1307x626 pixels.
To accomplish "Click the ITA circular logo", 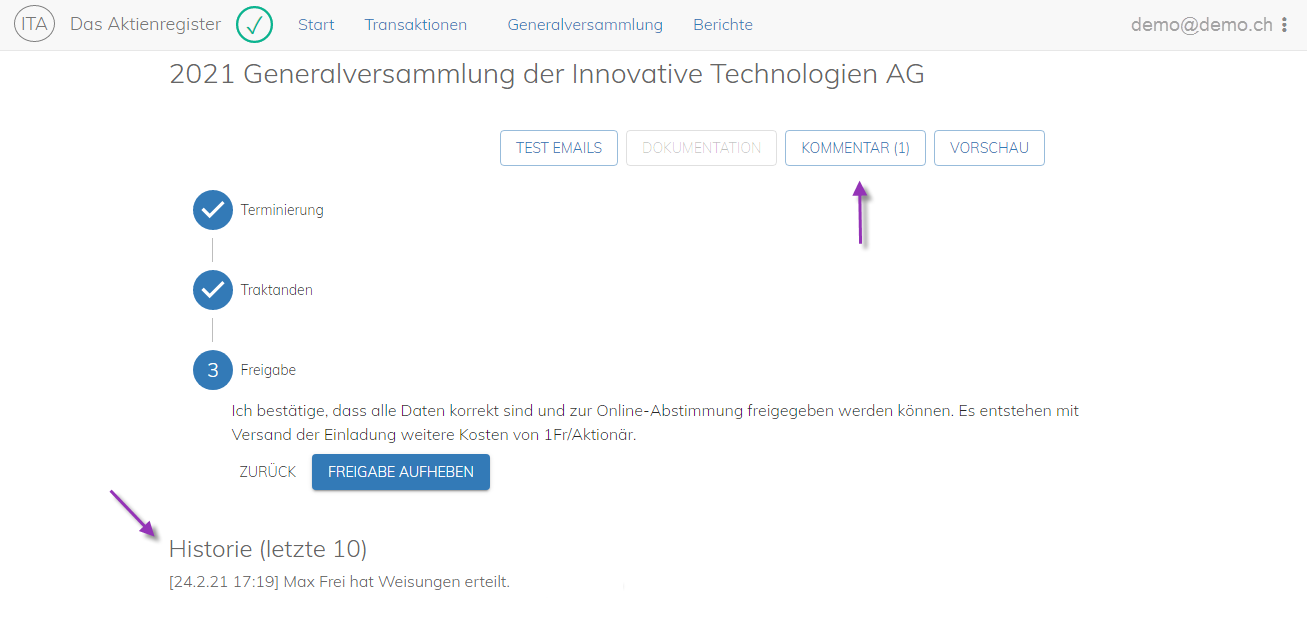I will click(x=34, y=24).
